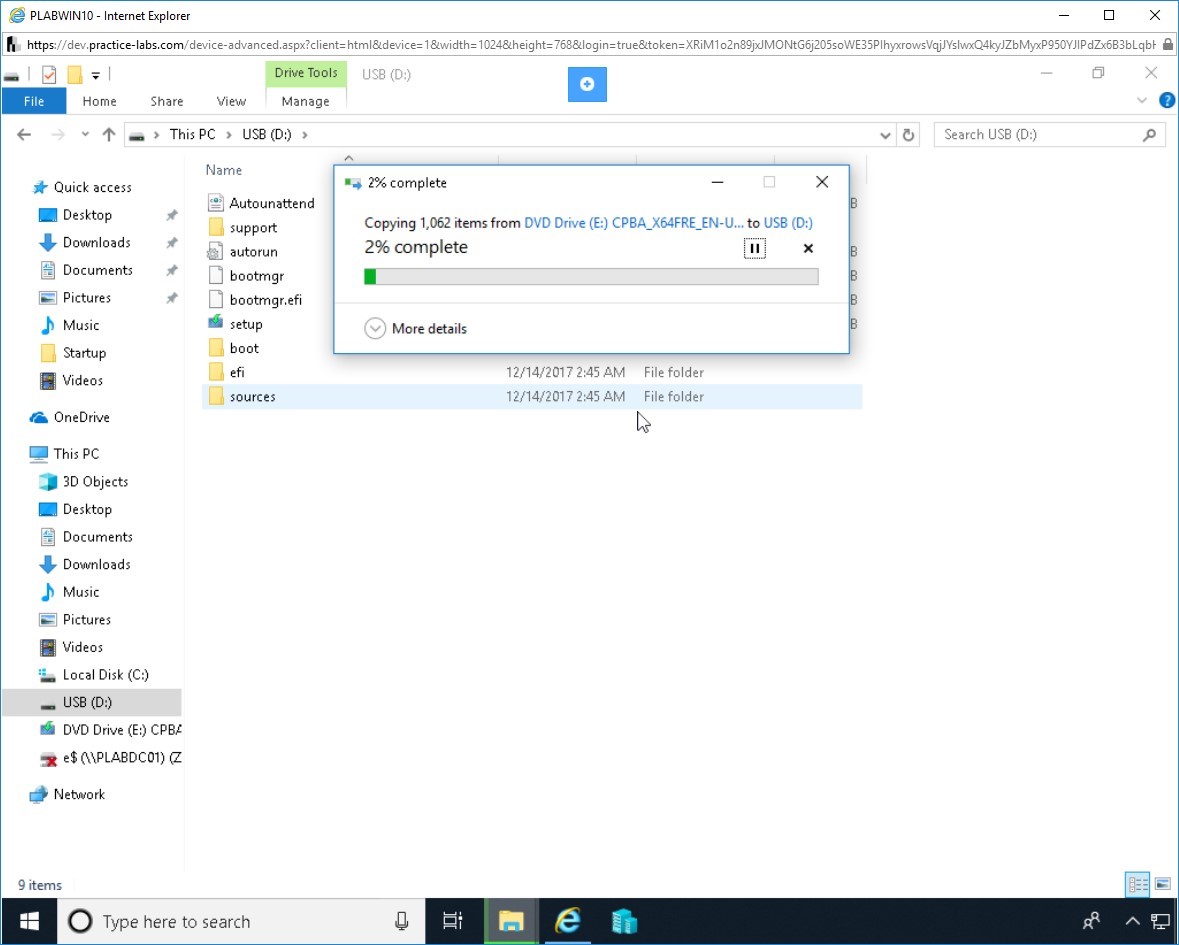Open the Server Manager taskbar icon
Image resolution: width=1179 pixels, height=945 pixels.
coord(624,921)
